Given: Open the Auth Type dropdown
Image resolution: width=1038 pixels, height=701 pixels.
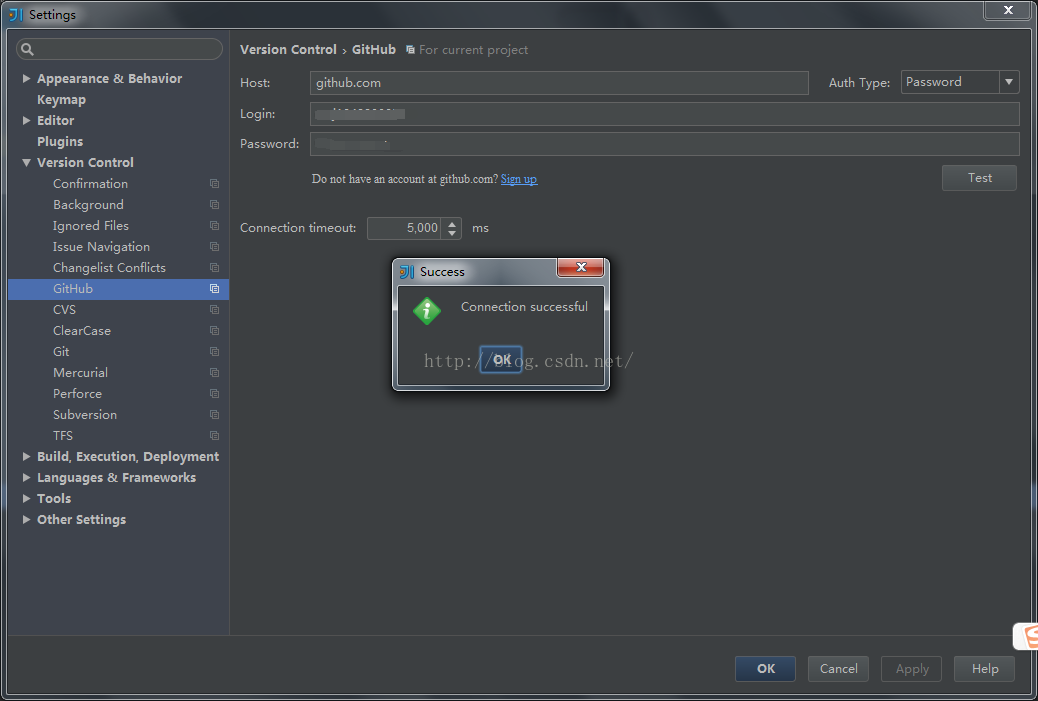Looking at the screenshot, I should coord(1009,82).
